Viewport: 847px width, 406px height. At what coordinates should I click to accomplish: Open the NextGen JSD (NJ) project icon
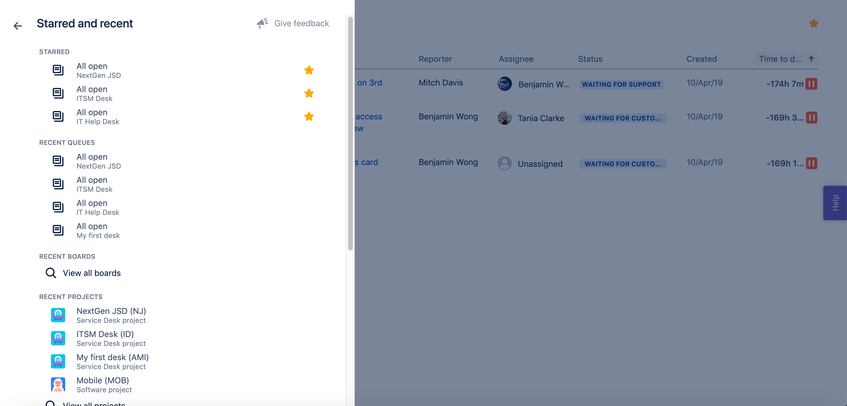(58, 315)
